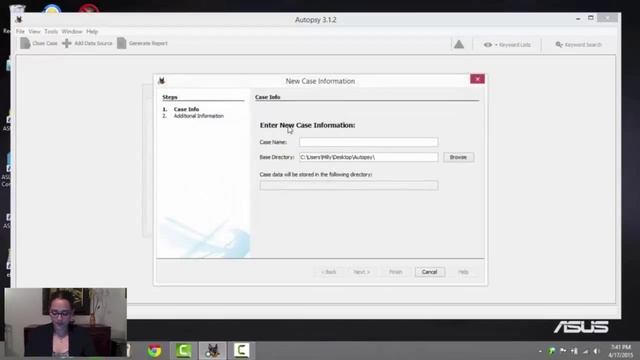Close the New Case Information dialog
The image size is (640, 360).
pos(477,79)
